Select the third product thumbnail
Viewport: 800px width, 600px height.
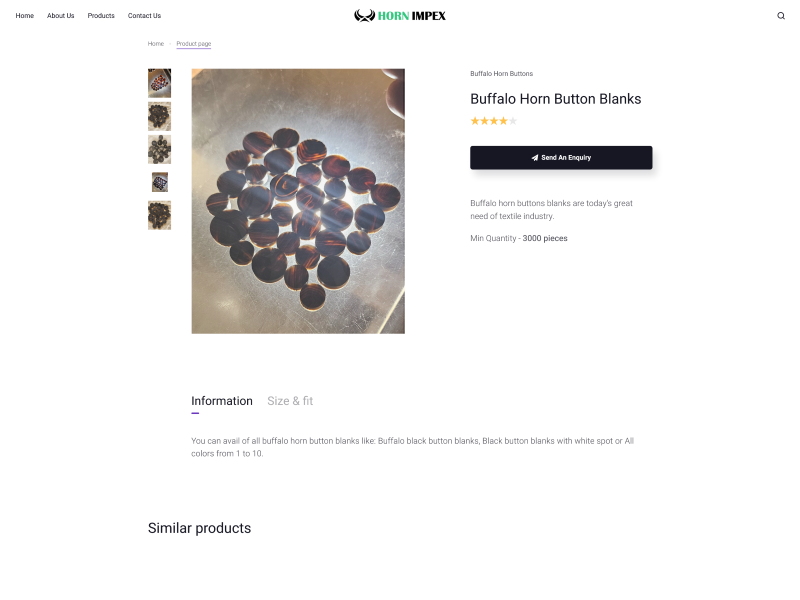click(159, 149)
